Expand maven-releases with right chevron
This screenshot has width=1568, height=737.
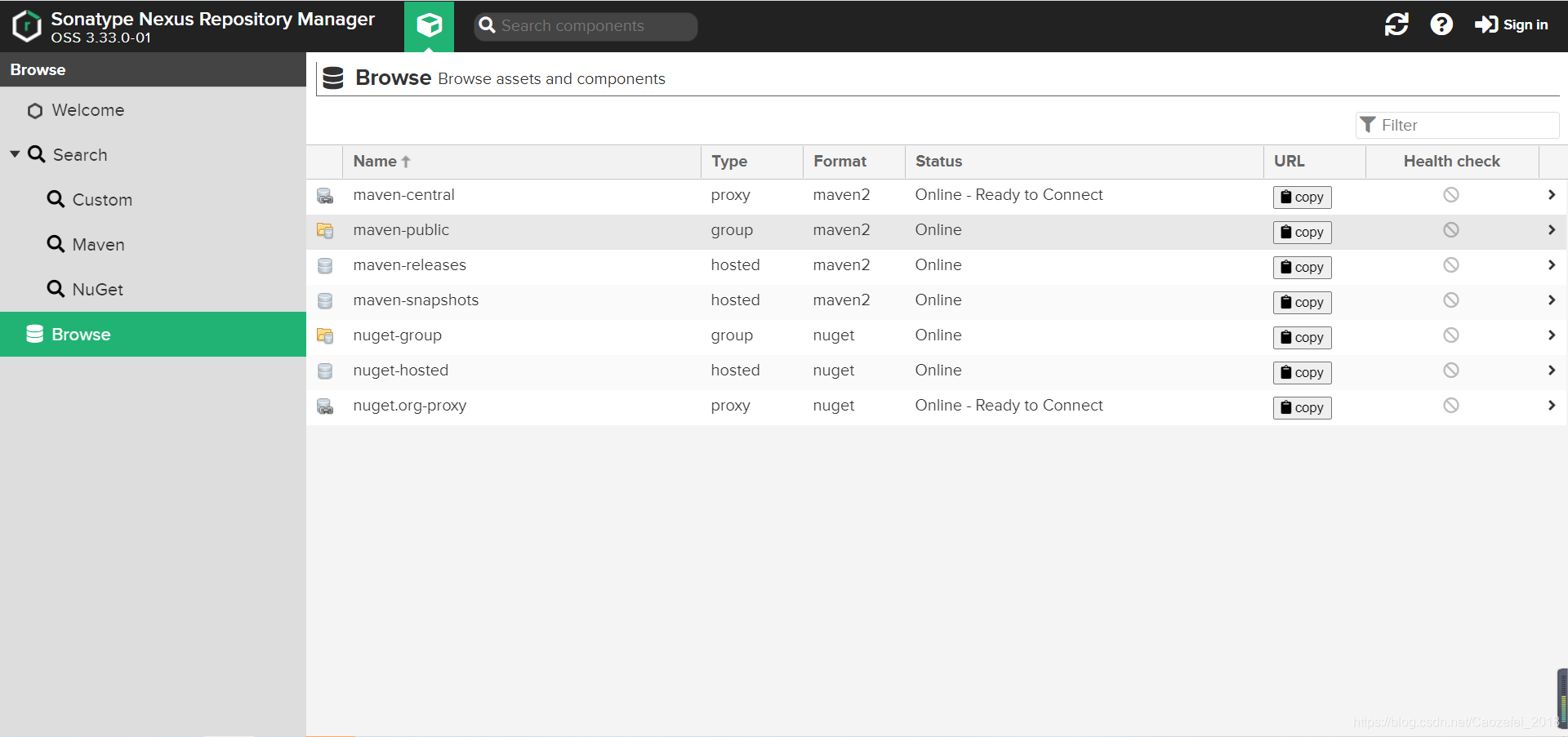pos(1552,265)
